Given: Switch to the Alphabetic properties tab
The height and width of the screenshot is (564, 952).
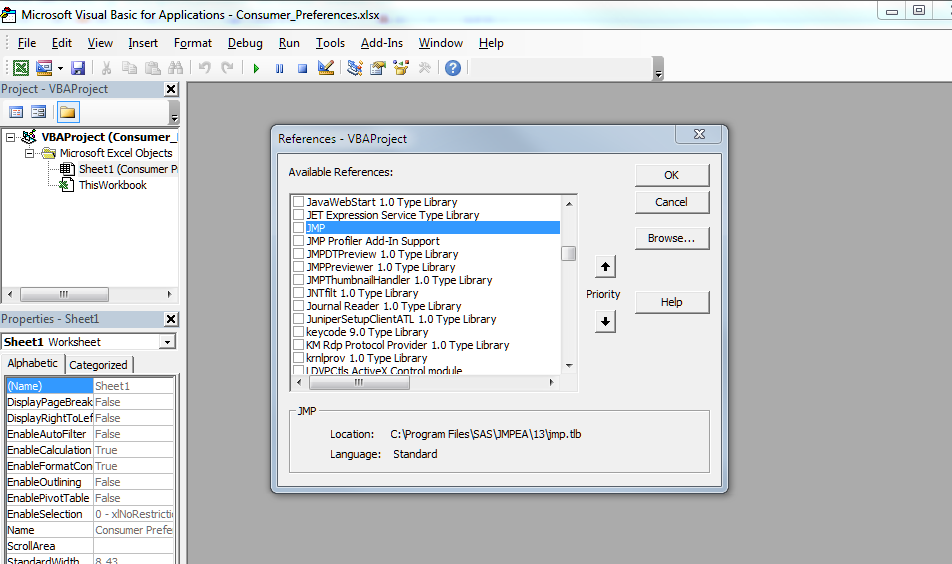Looking at the screenshot, I should pyautogui.click(x=32, y=363).
